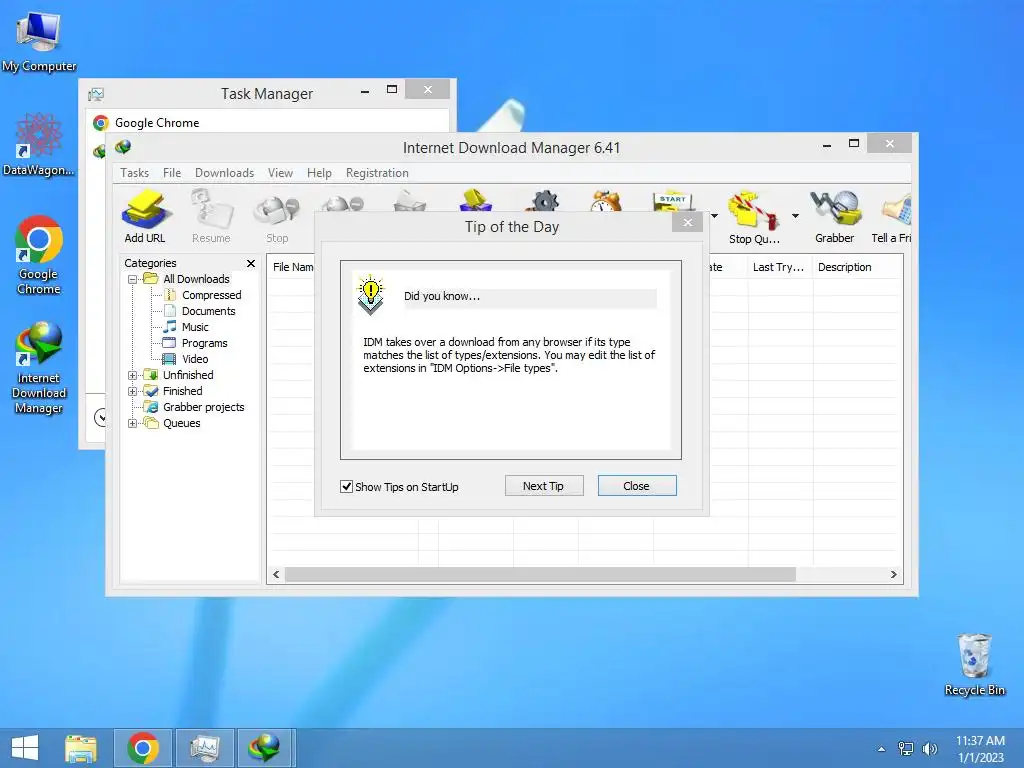Select the Video category

point(195,359)
